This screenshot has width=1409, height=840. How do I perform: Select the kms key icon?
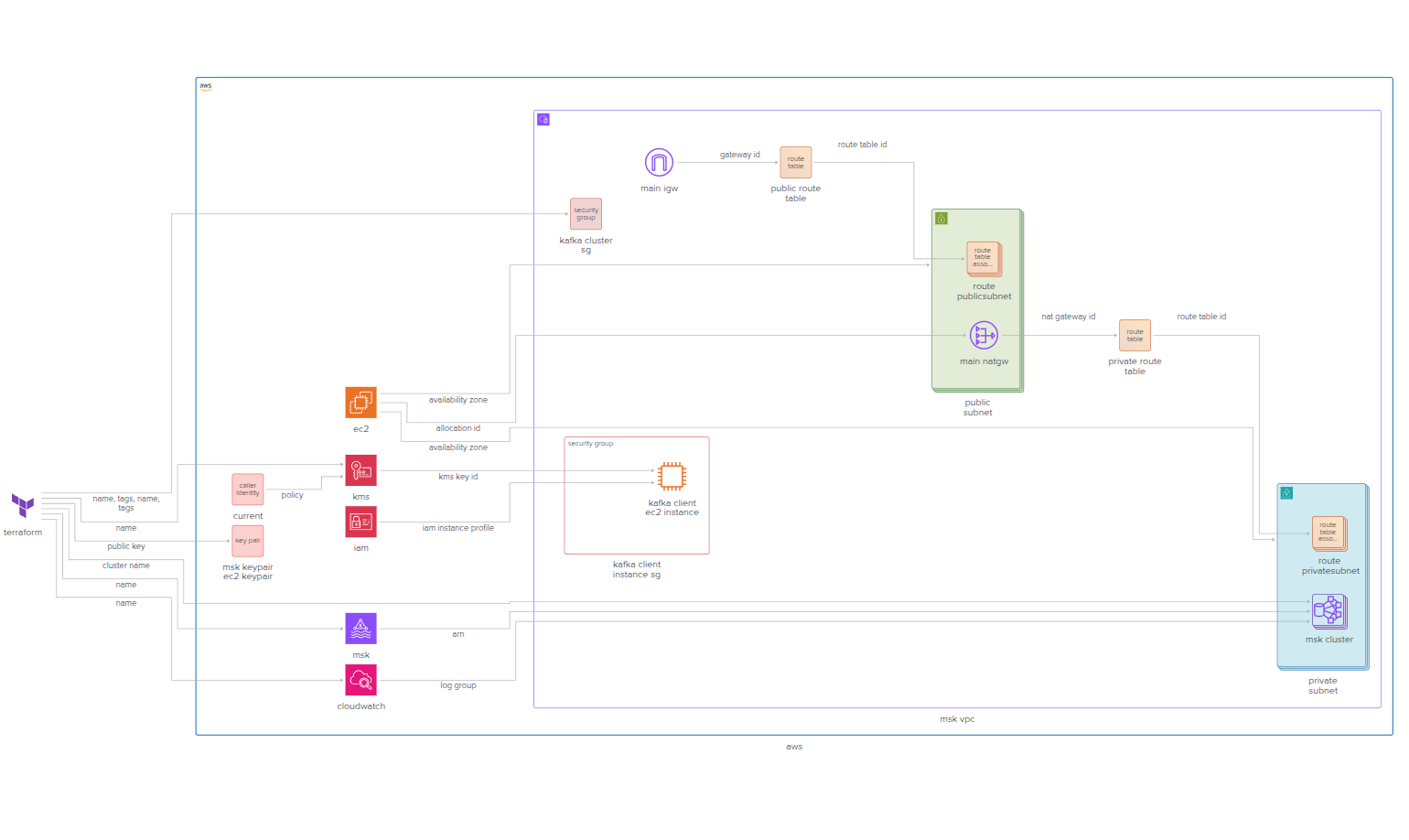(x=360, y=470)
